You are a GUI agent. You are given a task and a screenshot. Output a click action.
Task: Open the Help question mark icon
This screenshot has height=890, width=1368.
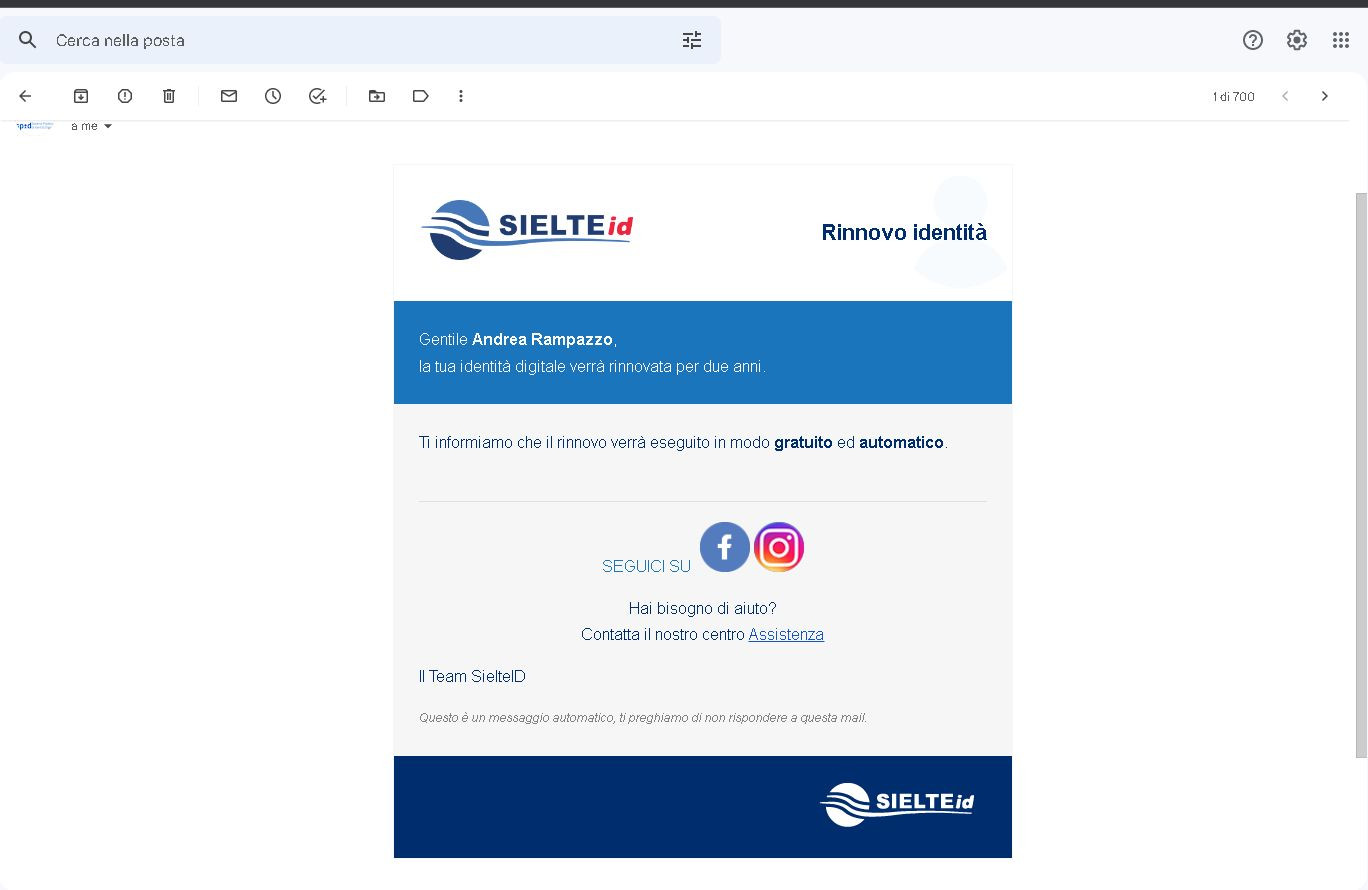tap(1253, 40)
